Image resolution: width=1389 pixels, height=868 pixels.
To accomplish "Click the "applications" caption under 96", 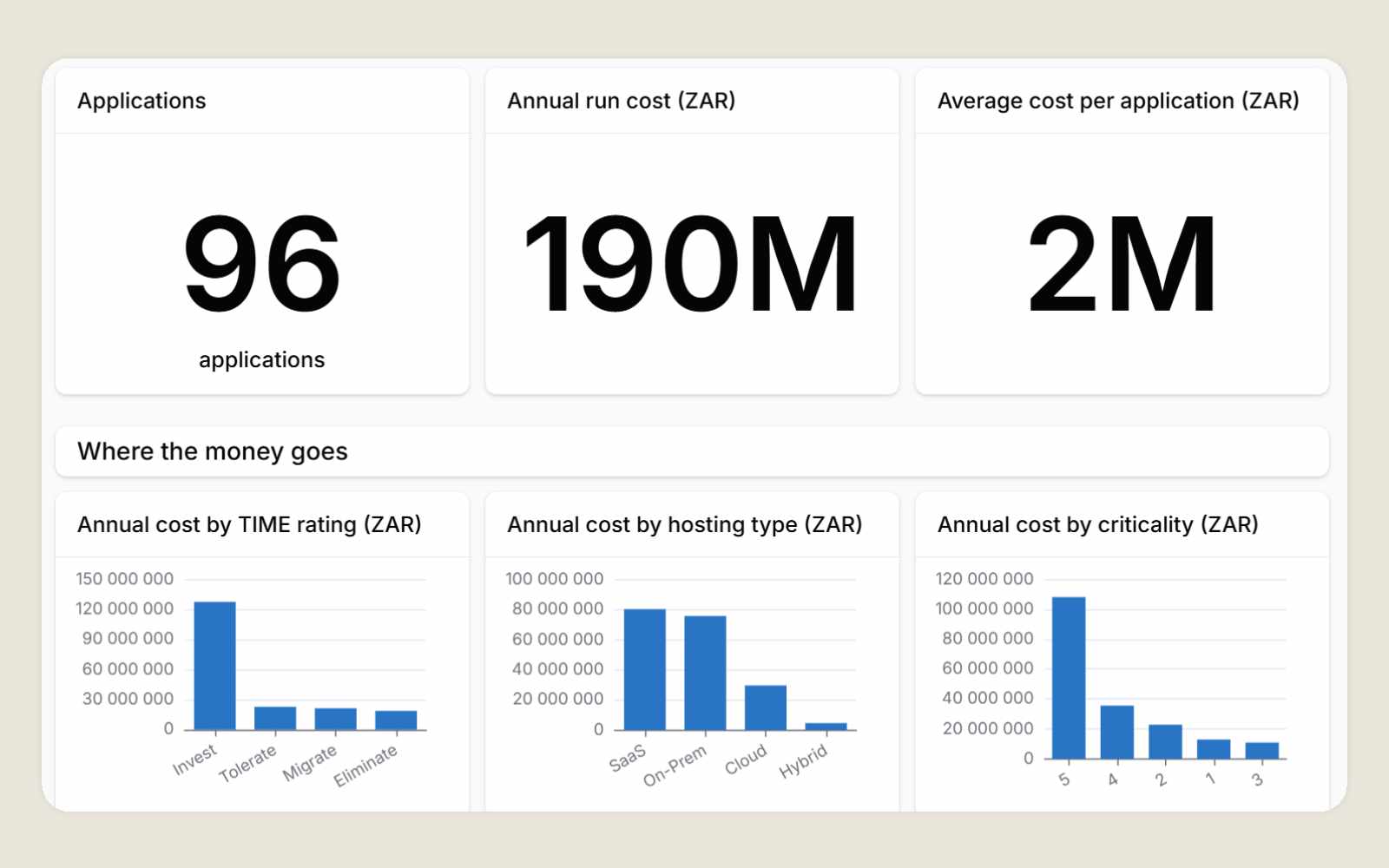I will pos(262,360).
